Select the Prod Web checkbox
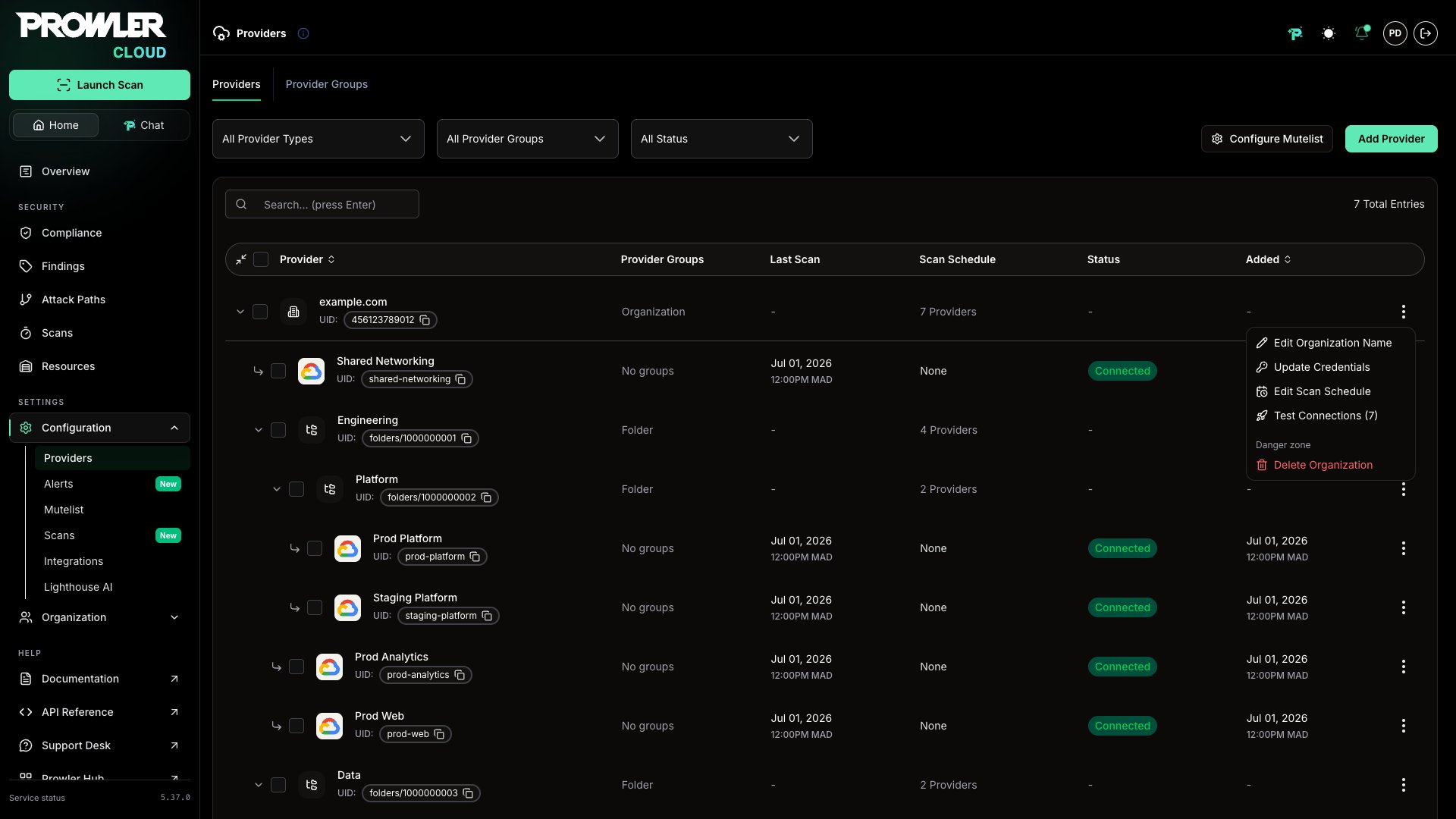The image size is (1456, 819). [x=297, y=726]
